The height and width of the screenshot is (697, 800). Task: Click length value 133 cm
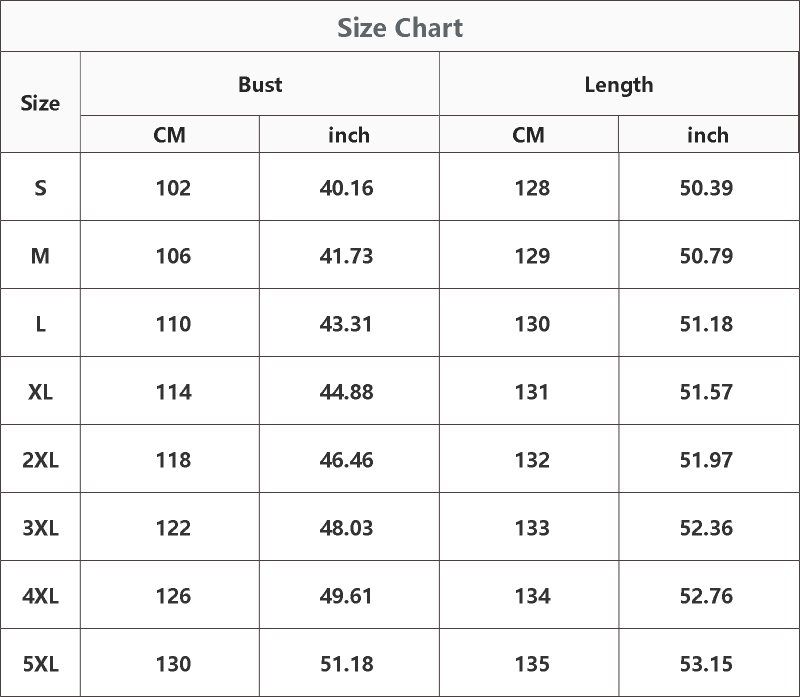pos(532,528)
